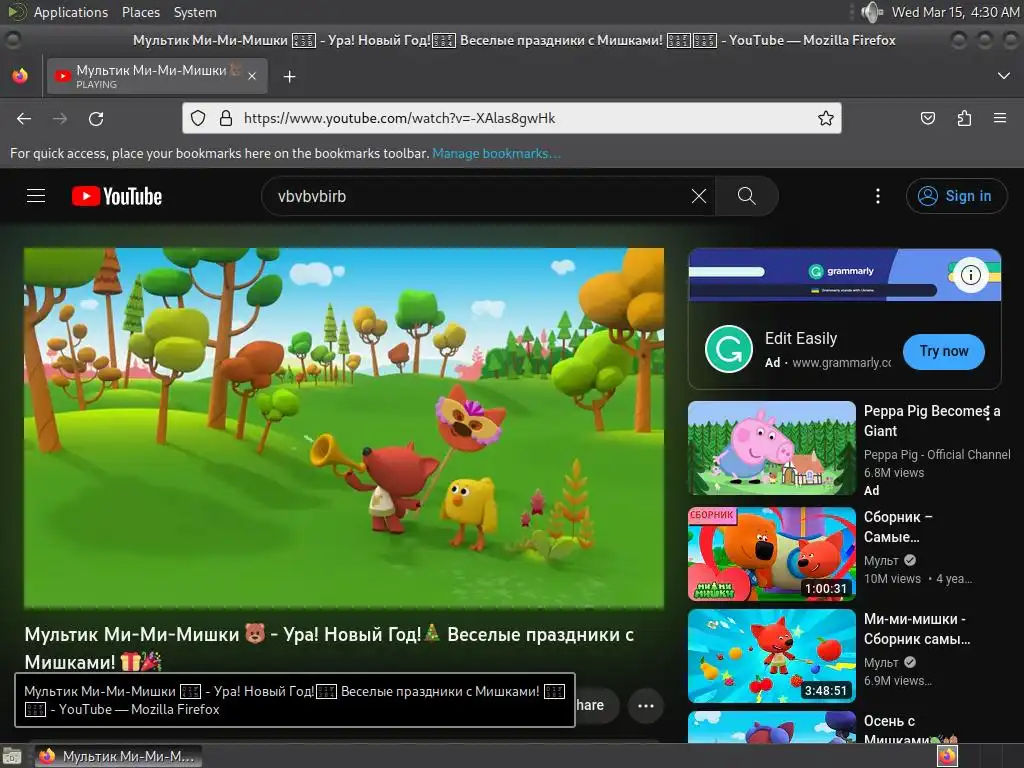Open Ми-ми-мишки - Сборник title

tap(917, 628)
